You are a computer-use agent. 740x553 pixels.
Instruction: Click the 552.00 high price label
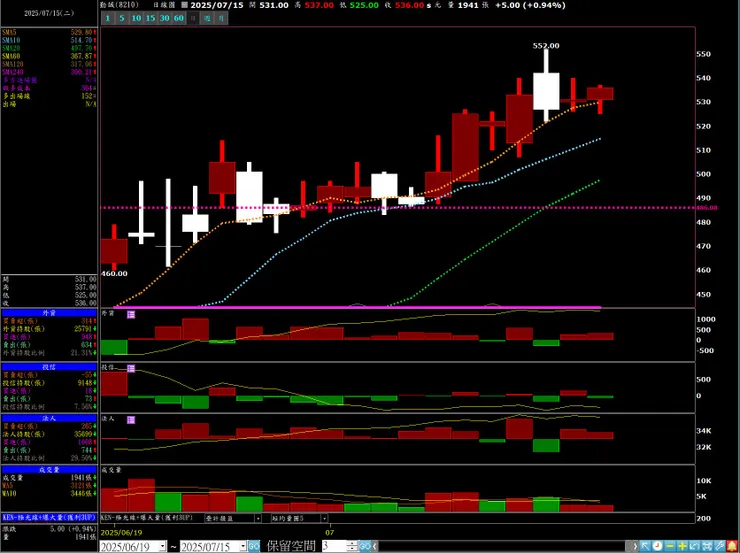[x=546, y=46]
